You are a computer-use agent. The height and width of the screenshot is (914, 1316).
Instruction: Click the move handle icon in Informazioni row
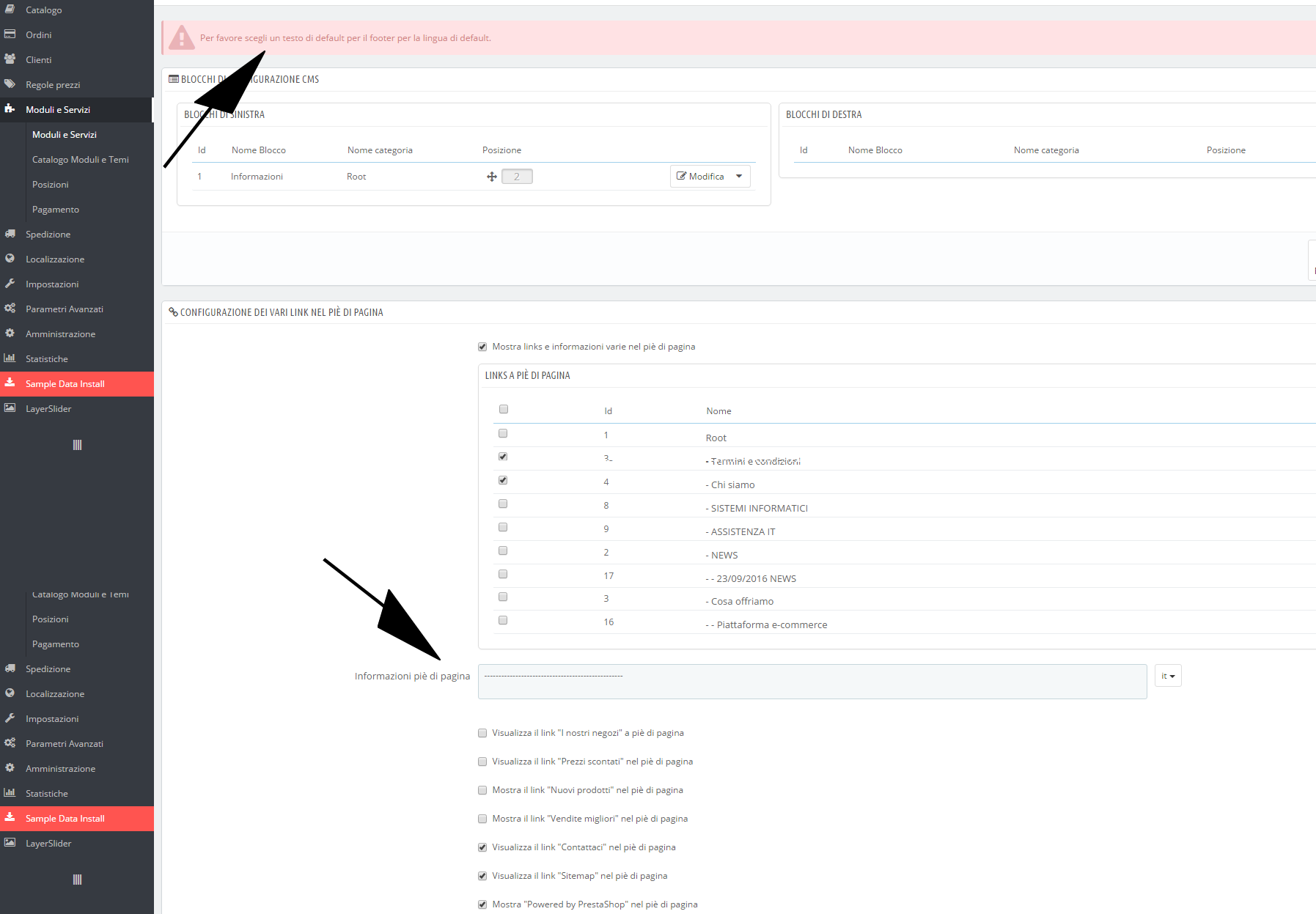(x=492, y=177)
